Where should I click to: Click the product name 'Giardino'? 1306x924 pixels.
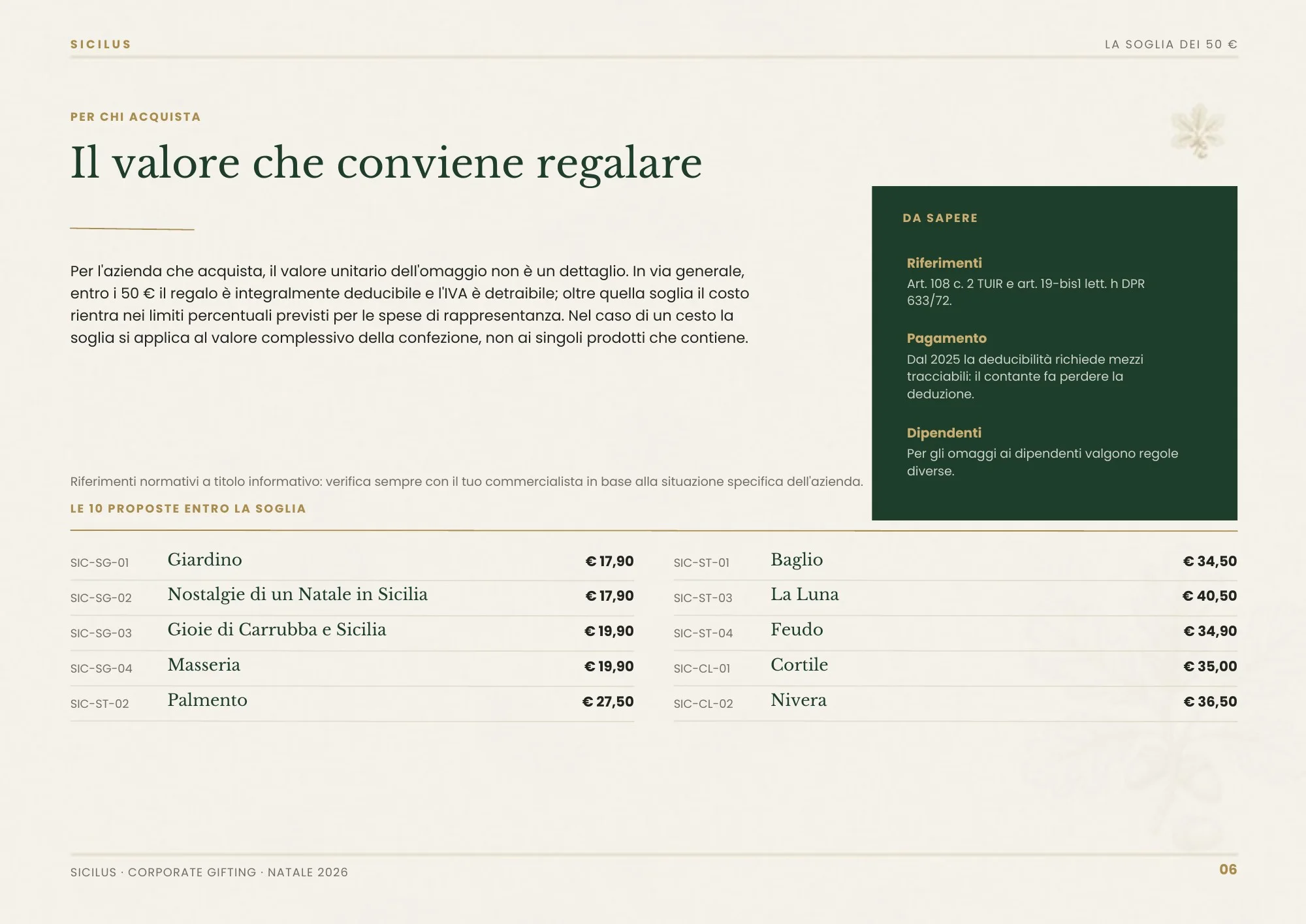coord(205,560)
